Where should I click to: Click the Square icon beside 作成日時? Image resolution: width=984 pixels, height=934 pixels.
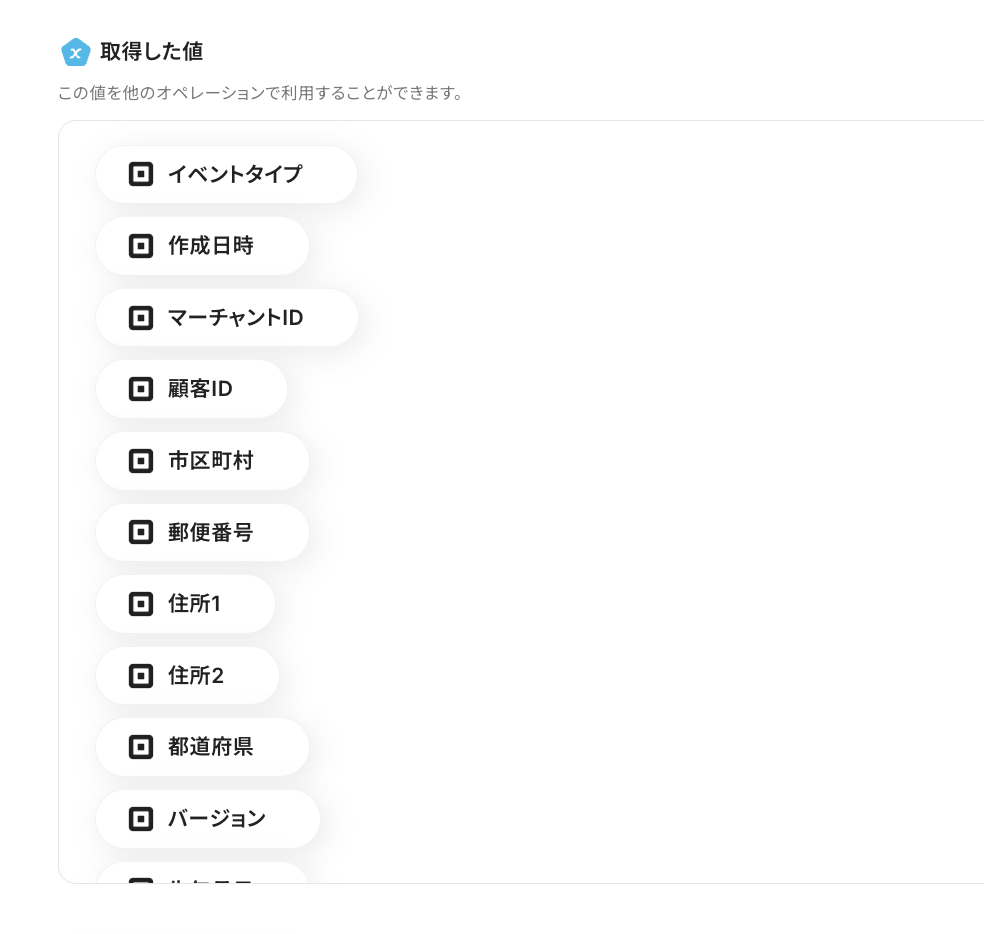point(141,246)
